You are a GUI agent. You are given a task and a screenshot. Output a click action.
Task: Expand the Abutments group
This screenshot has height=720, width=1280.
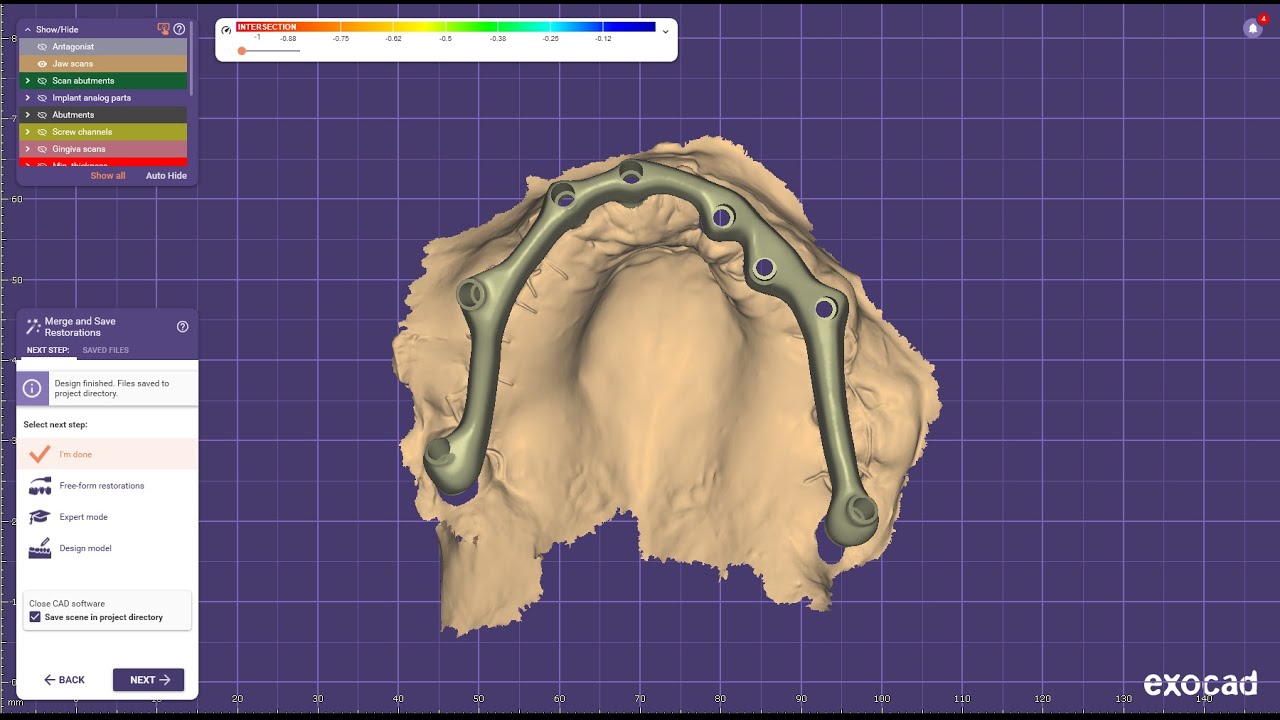pyautogui.click(x=28, y=115)
